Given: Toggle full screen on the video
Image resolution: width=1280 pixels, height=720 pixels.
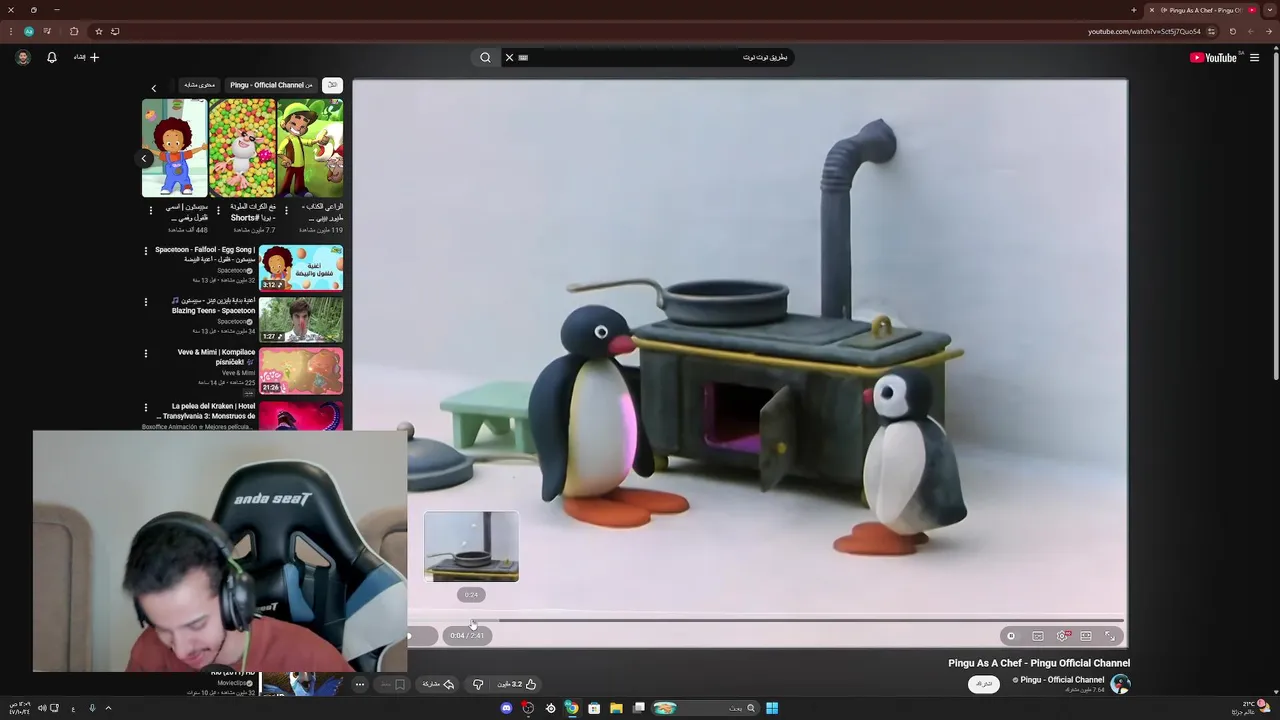Looking at the screenshot, I should (x=1110, y=636).
